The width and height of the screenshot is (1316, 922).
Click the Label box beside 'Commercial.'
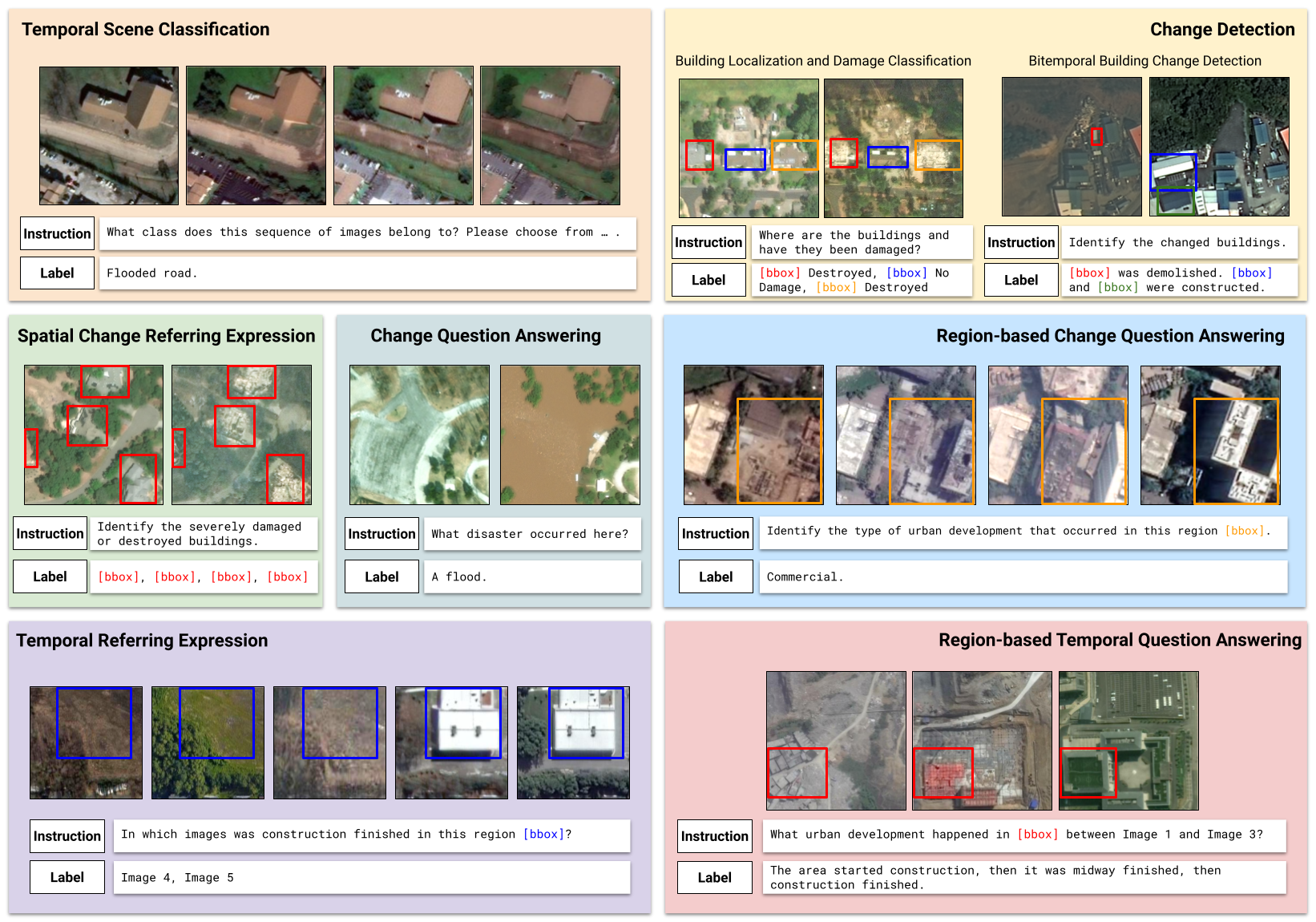tap(716, 576)
